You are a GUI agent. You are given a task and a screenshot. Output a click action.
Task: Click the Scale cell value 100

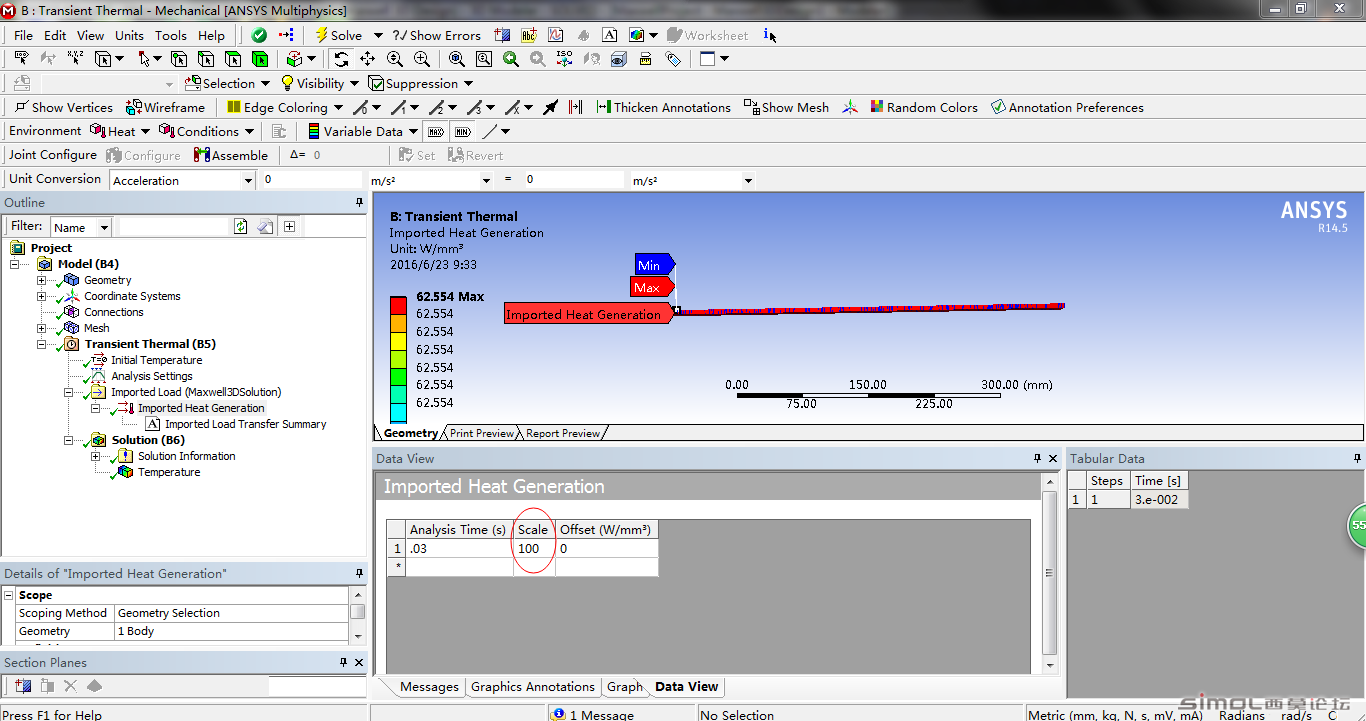534,548
